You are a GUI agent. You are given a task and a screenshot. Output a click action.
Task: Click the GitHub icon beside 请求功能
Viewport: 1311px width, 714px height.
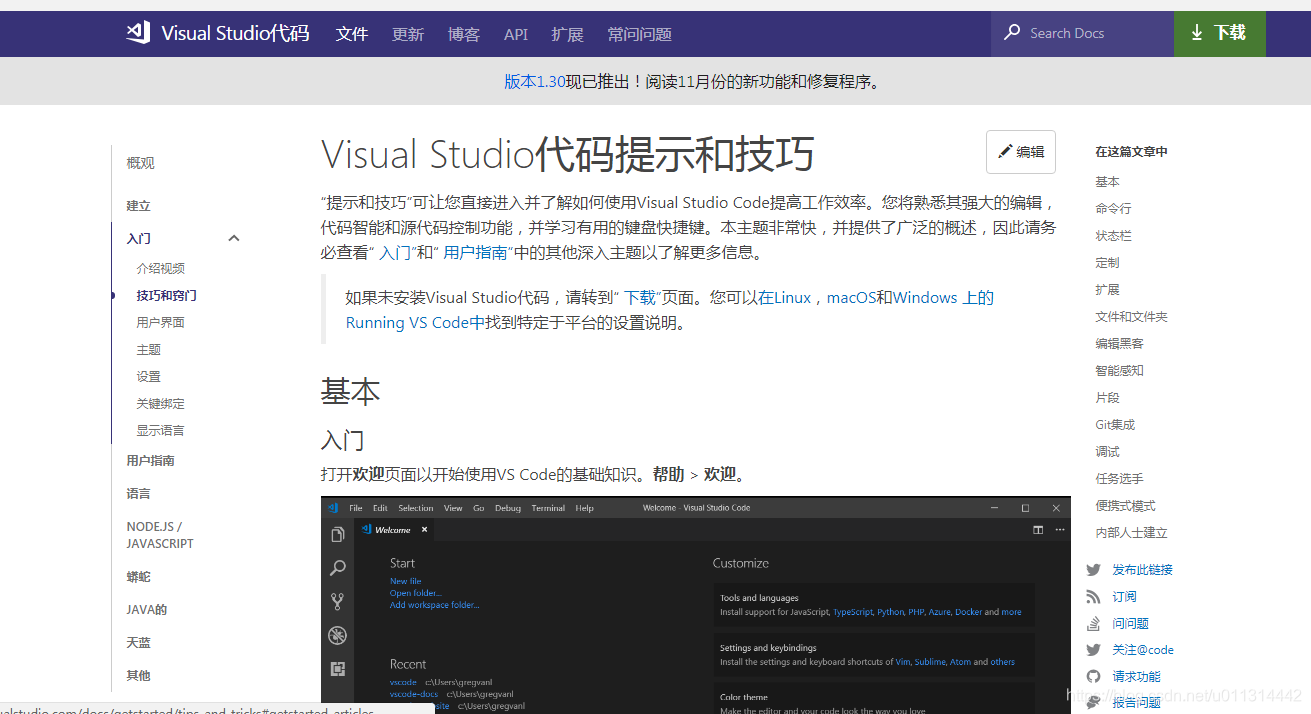point(1093,676)
